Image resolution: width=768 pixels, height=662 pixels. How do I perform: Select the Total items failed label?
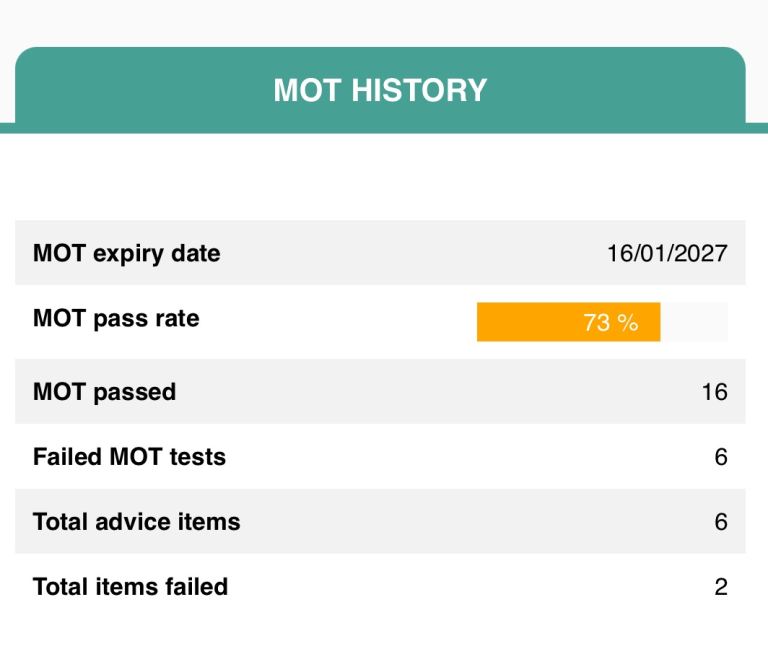click(130, 586)
